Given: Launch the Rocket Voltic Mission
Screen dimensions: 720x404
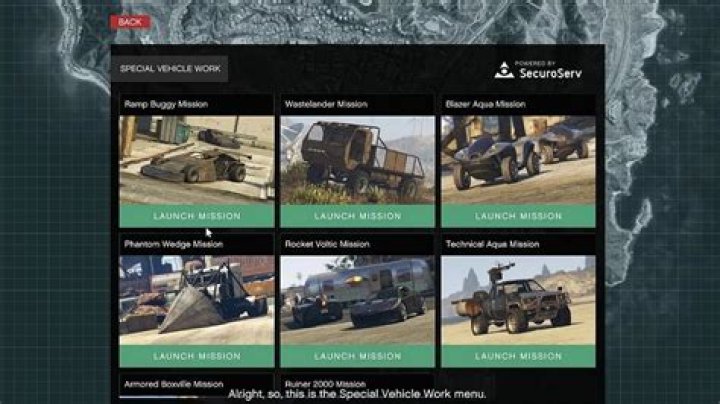Looking at the screenshot, I should tap(358, 356).
